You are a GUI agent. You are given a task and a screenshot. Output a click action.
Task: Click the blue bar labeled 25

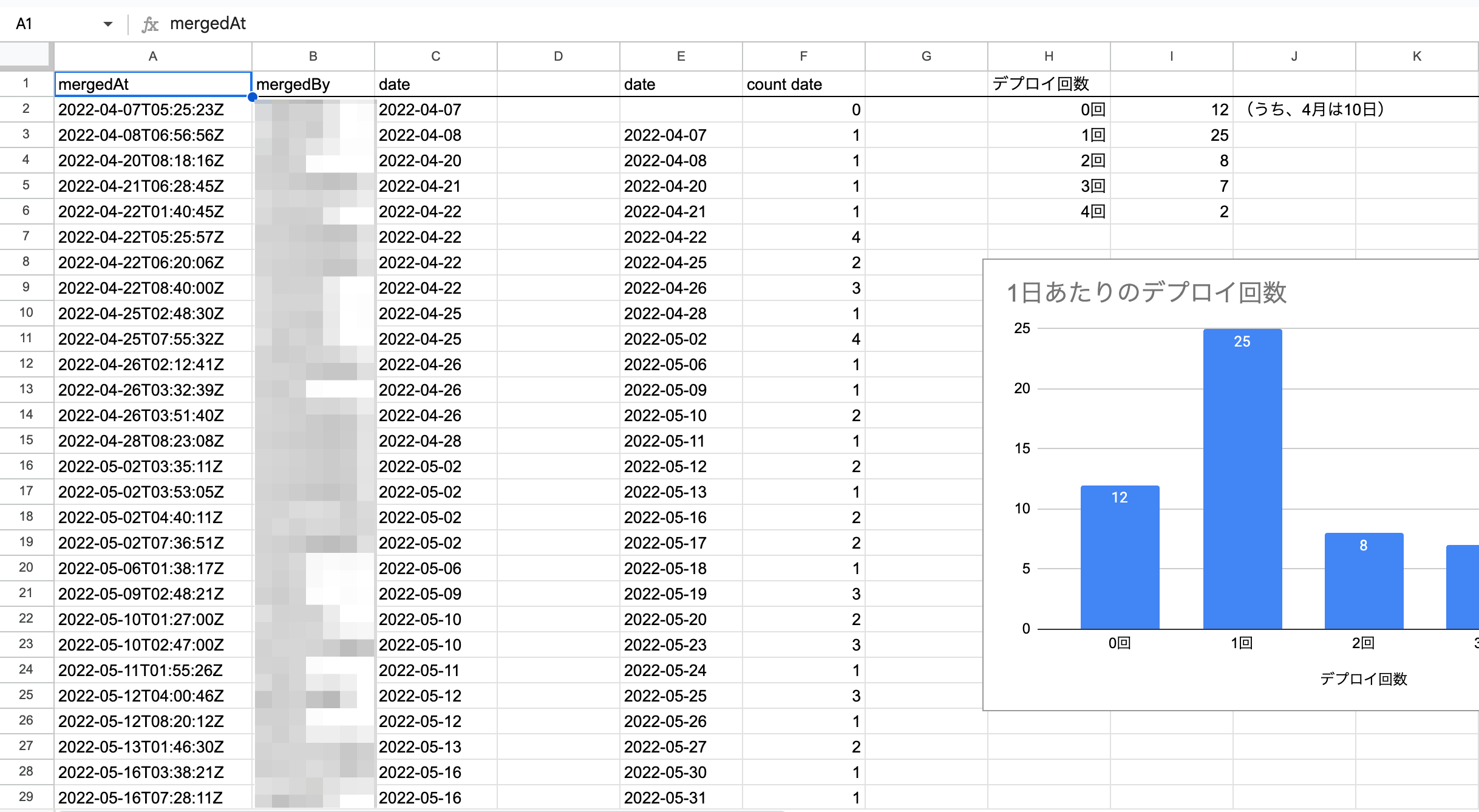[1242, 478]
